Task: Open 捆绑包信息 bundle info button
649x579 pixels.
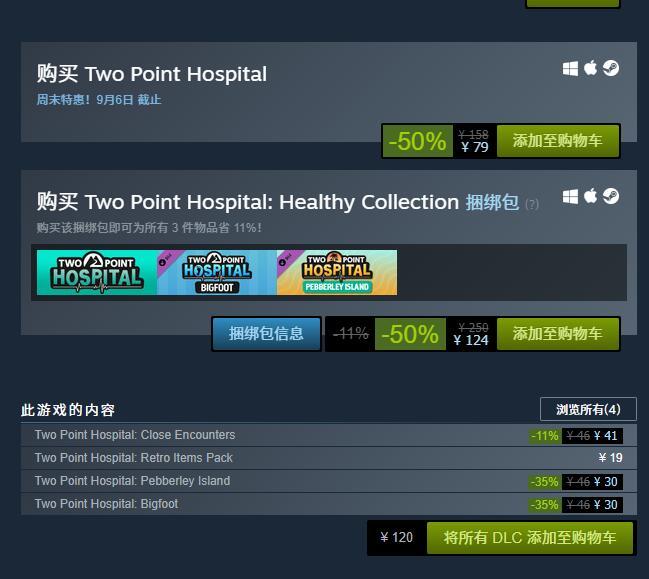Action: 266,334
